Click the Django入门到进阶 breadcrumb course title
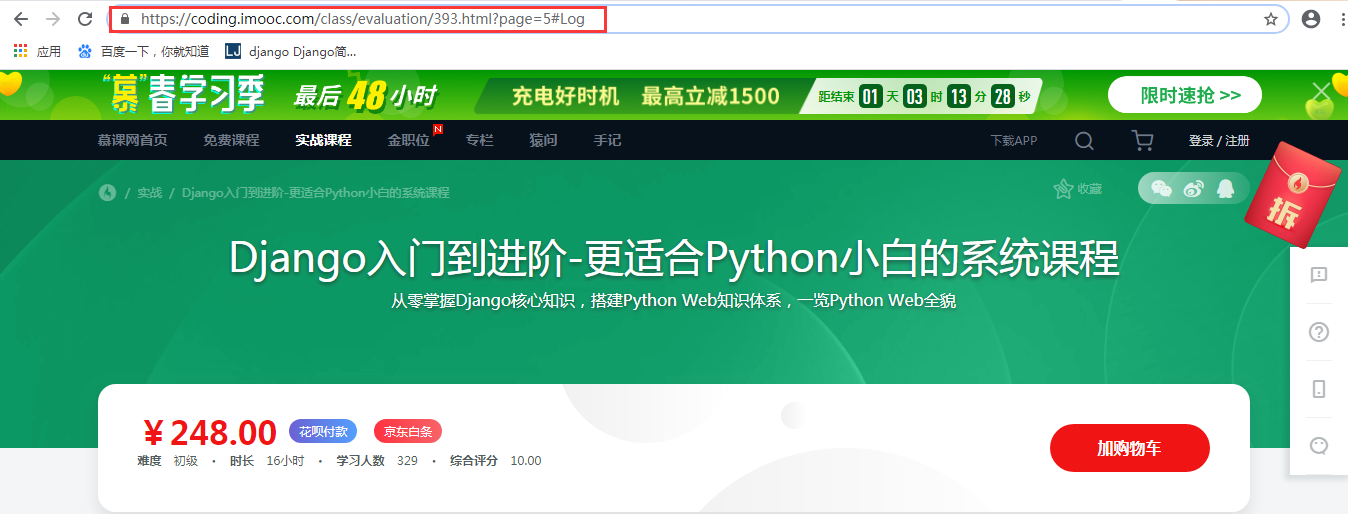 pyautogui.click(x=316, y=193)
